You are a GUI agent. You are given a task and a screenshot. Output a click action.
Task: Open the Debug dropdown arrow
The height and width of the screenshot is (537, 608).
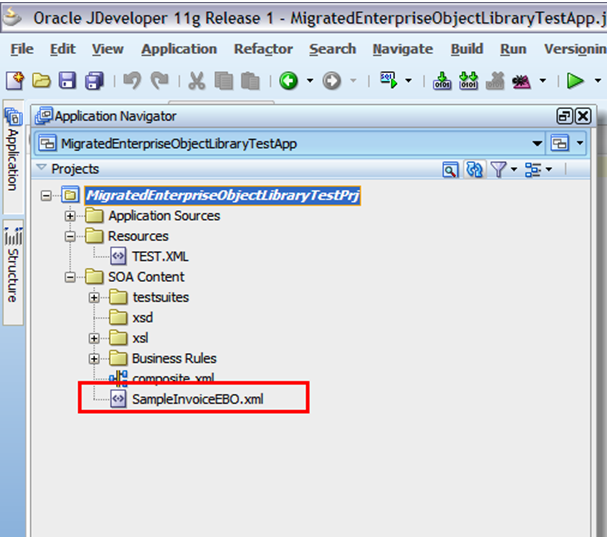coord(543,81)
